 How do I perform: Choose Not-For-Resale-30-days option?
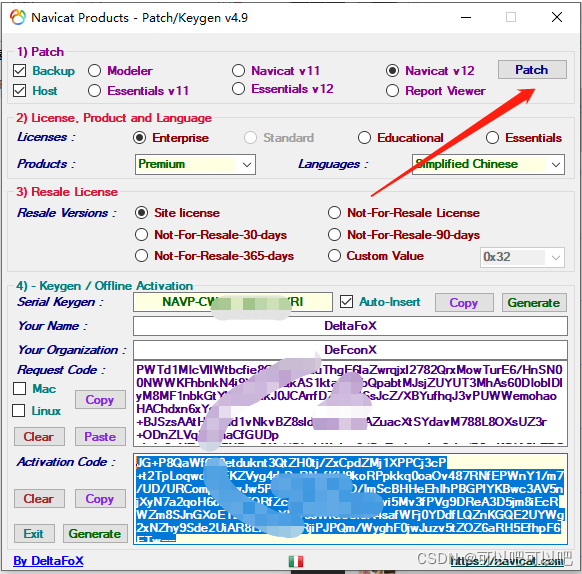pos(141,235)
